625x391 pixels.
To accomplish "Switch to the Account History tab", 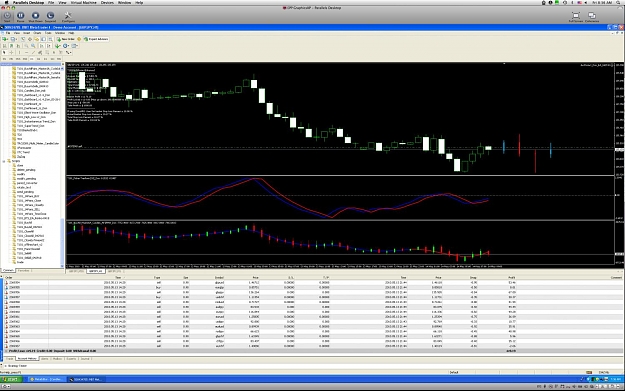I will point(27,359).
